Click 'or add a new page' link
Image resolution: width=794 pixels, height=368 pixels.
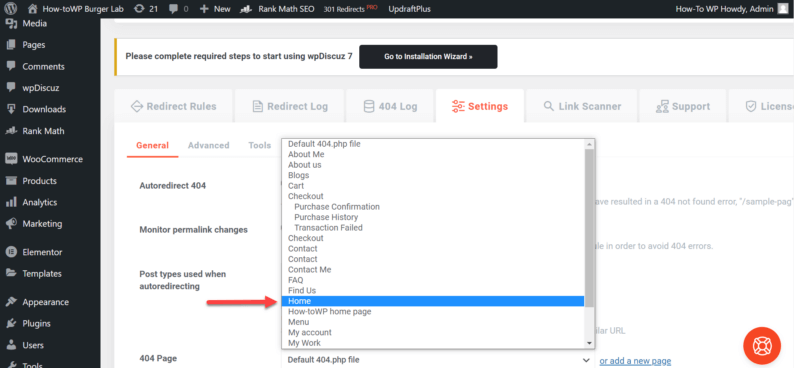635,361
